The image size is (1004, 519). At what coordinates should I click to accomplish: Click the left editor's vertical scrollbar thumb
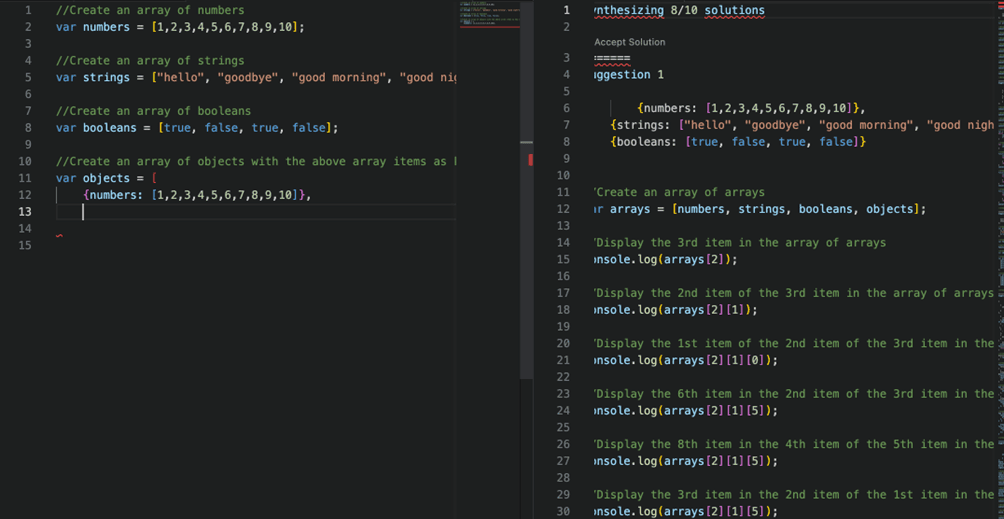(x=526, y=189)
